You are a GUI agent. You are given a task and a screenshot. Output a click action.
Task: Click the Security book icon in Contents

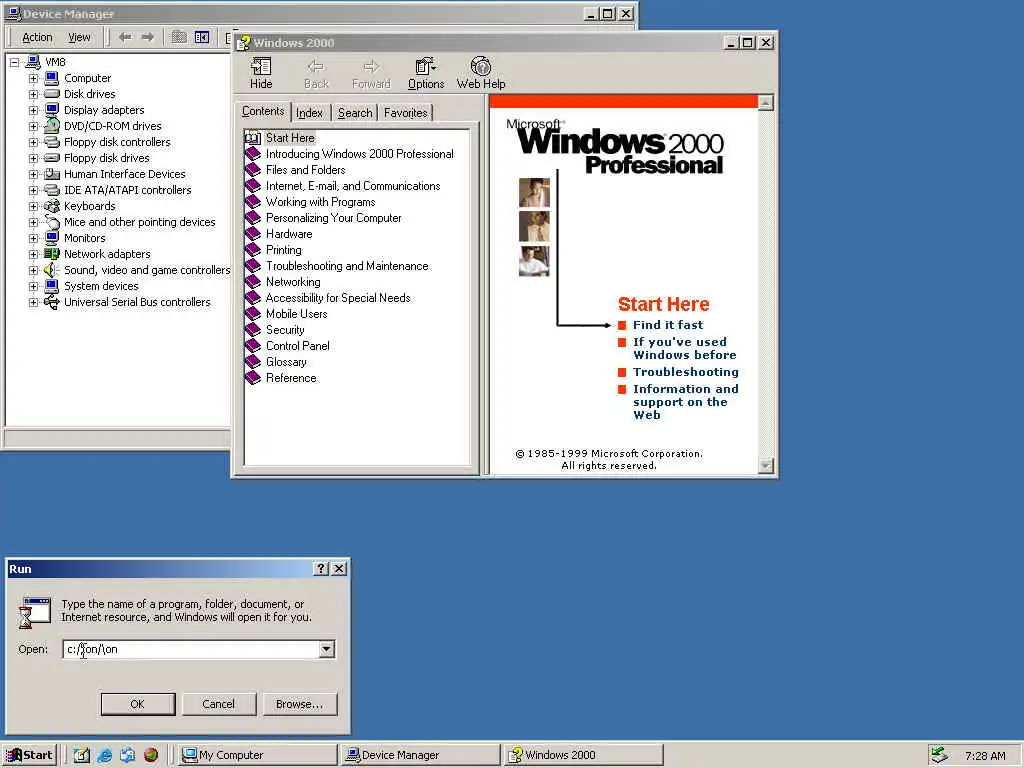pos(253,330)
